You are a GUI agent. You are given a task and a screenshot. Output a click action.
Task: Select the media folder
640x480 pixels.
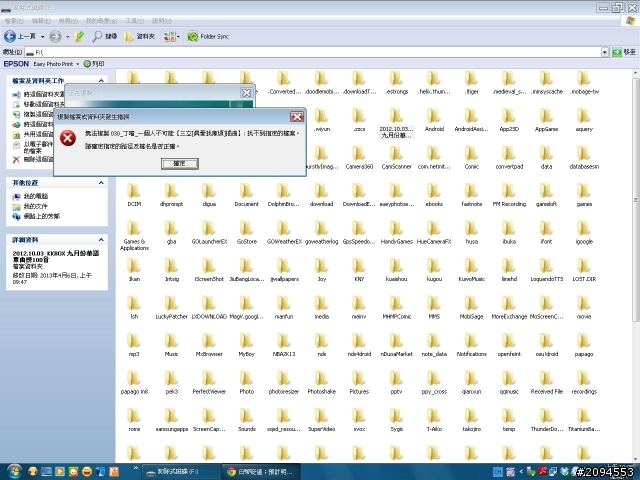point(322,308)
